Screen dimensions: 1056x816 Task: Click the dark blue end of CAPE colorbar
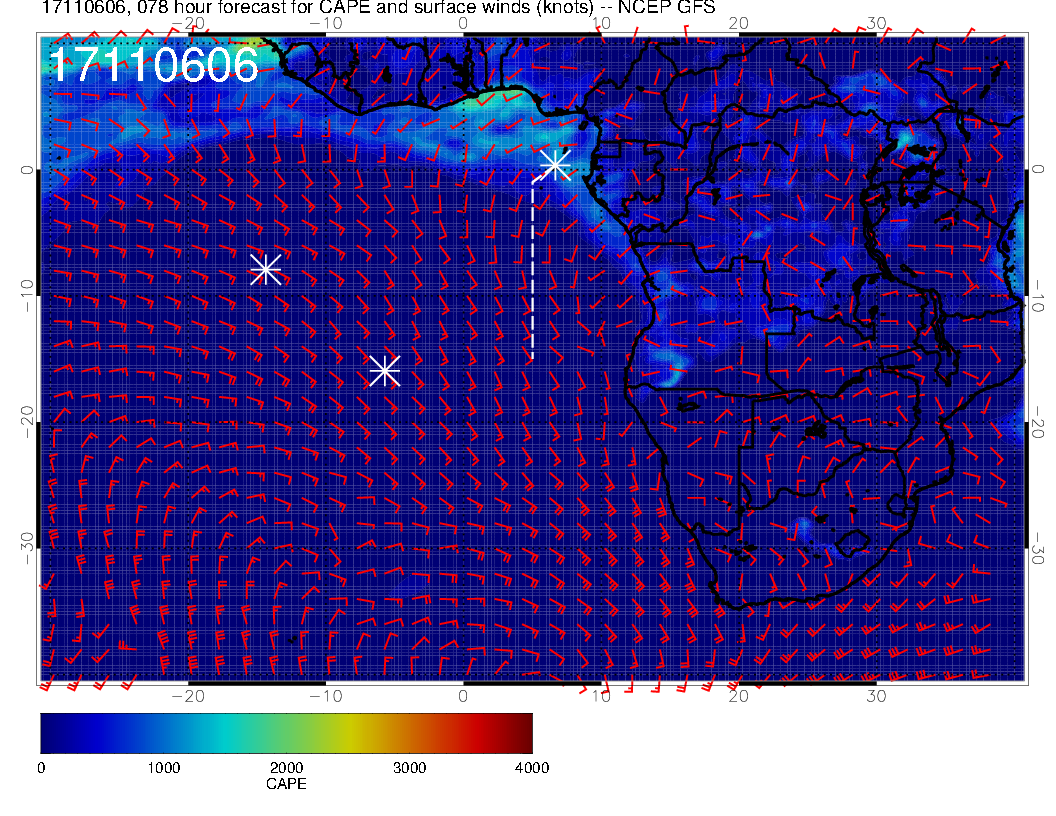pos(51,733)
